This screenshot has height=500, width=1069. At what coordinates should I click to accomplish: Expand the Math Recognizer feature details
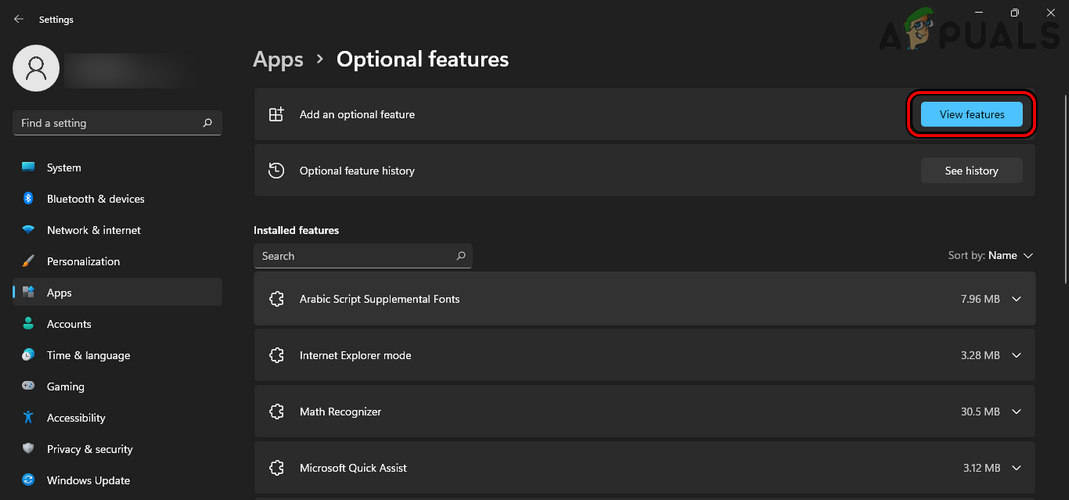pyautogui.click(x=1017, y=411)
